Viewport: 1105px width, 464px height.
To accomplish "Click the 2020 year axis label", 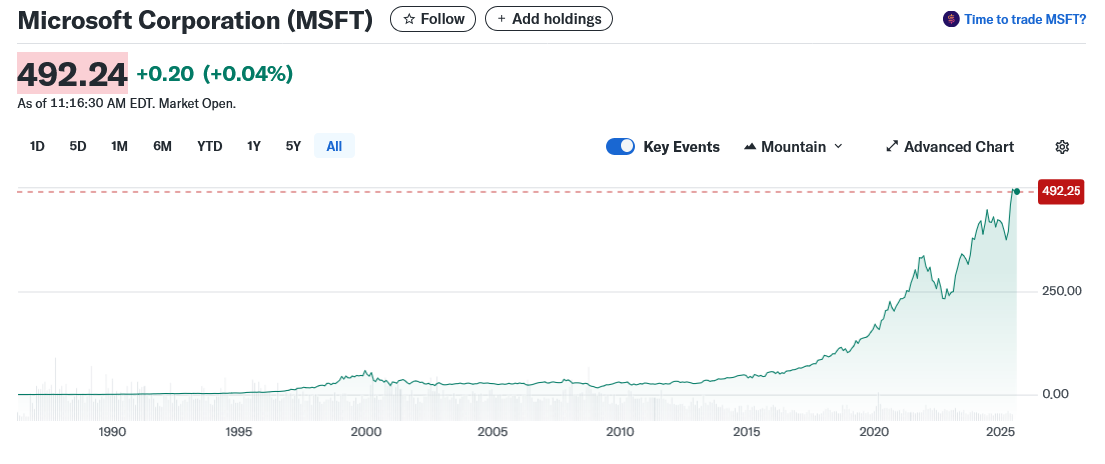I will click(x=874, y=432).
